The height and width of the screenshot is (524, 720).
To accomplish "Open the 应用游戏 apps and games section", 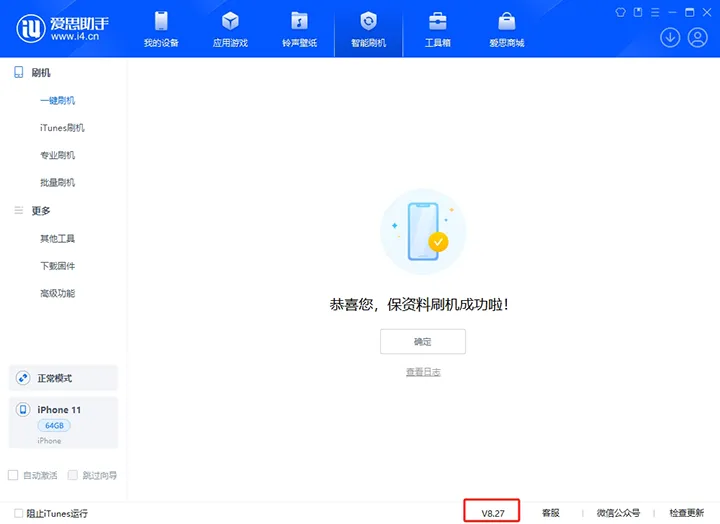I will point(230,29).
